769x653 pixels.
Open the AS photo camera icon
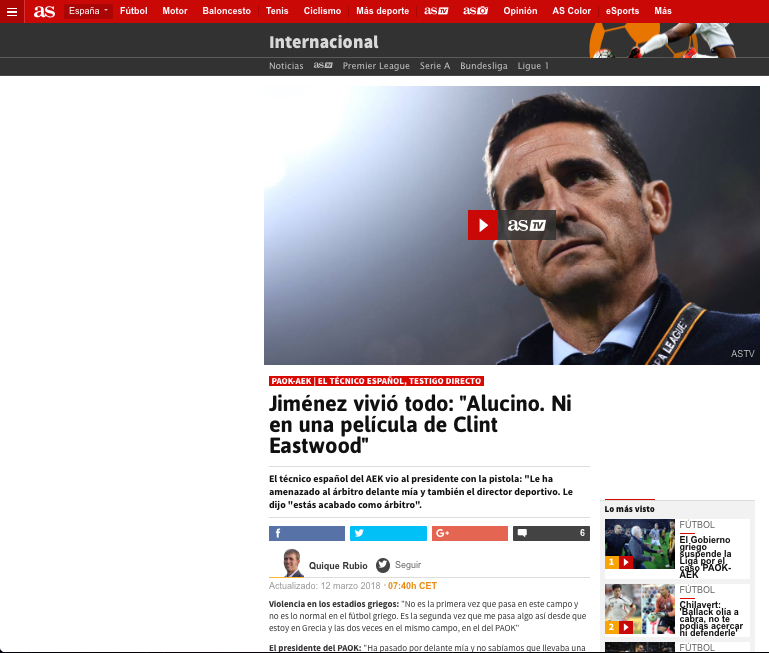(475, 11)
